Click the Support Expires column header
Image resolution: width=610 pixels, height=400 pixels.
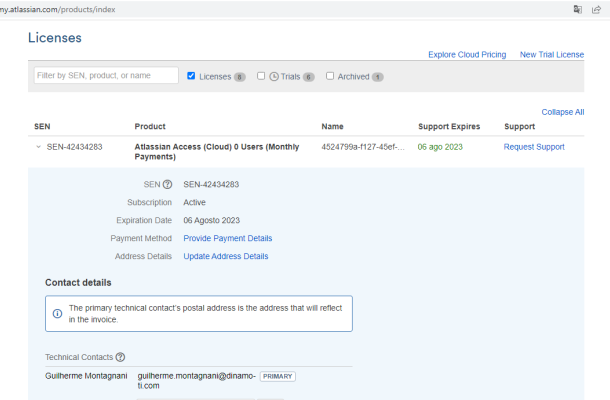click(449, 126)
